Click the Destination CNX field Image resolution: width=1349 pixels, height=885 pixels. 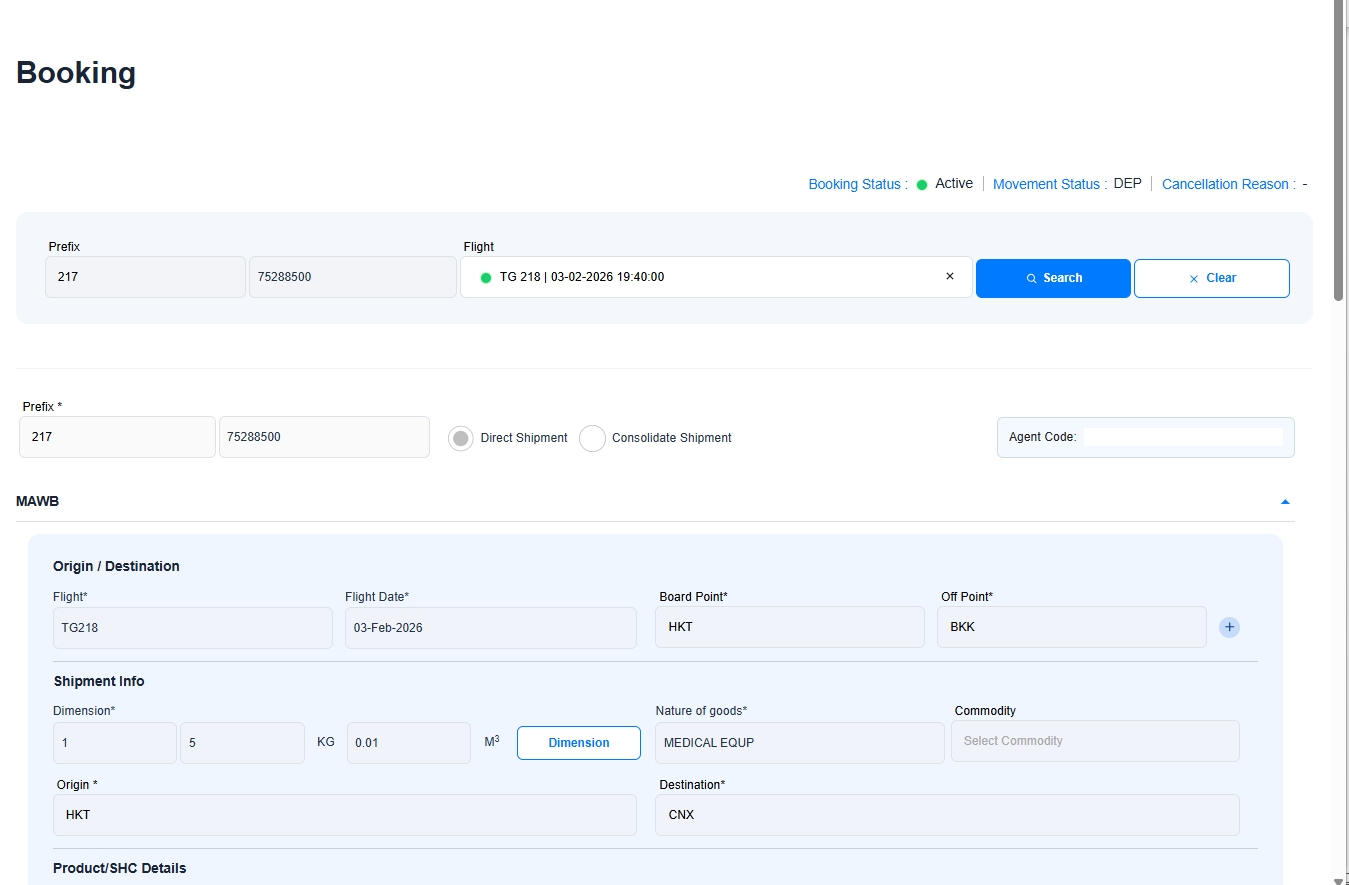[946, 815]
